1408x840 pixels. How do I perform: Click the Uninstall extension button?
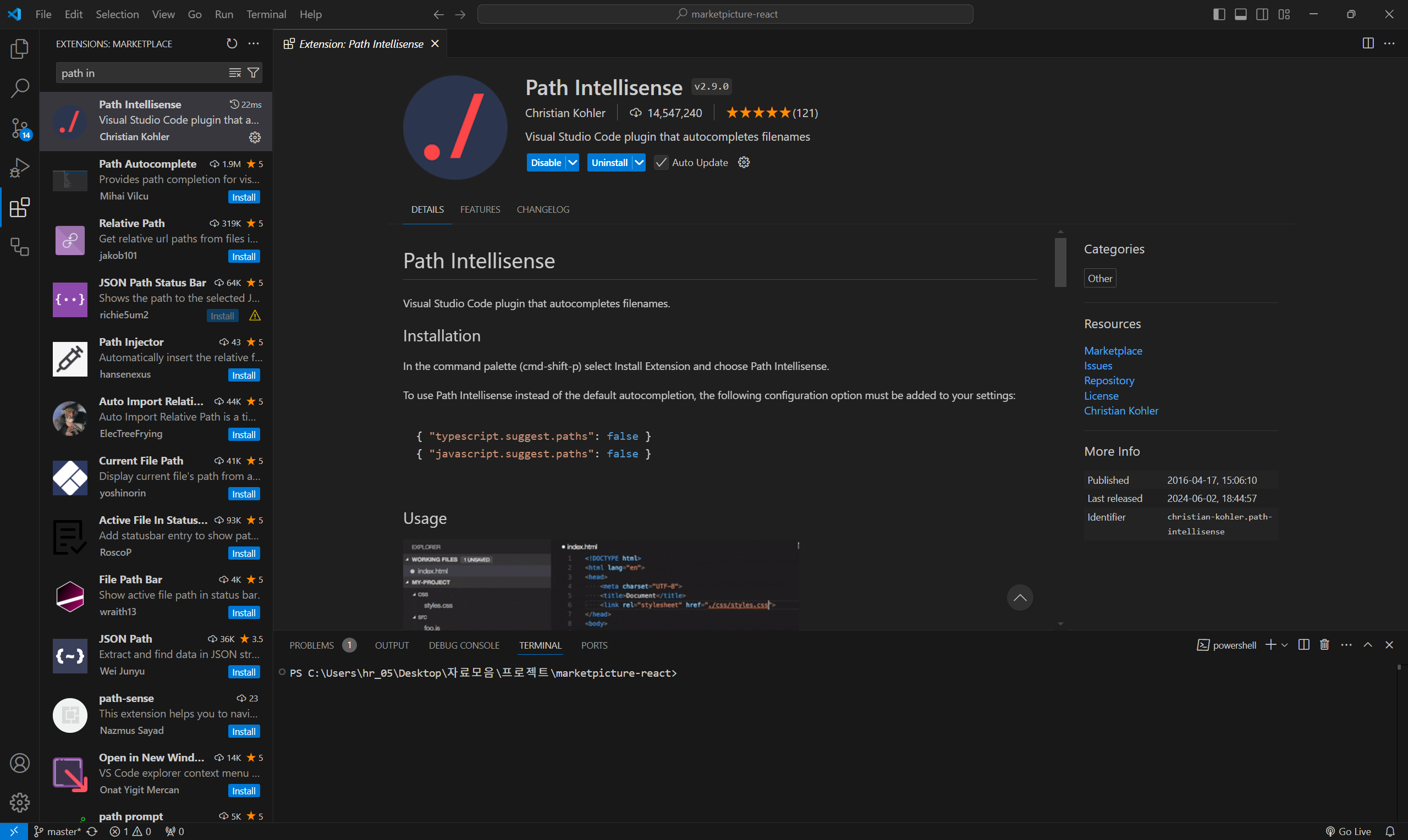(x=610, y=163)
